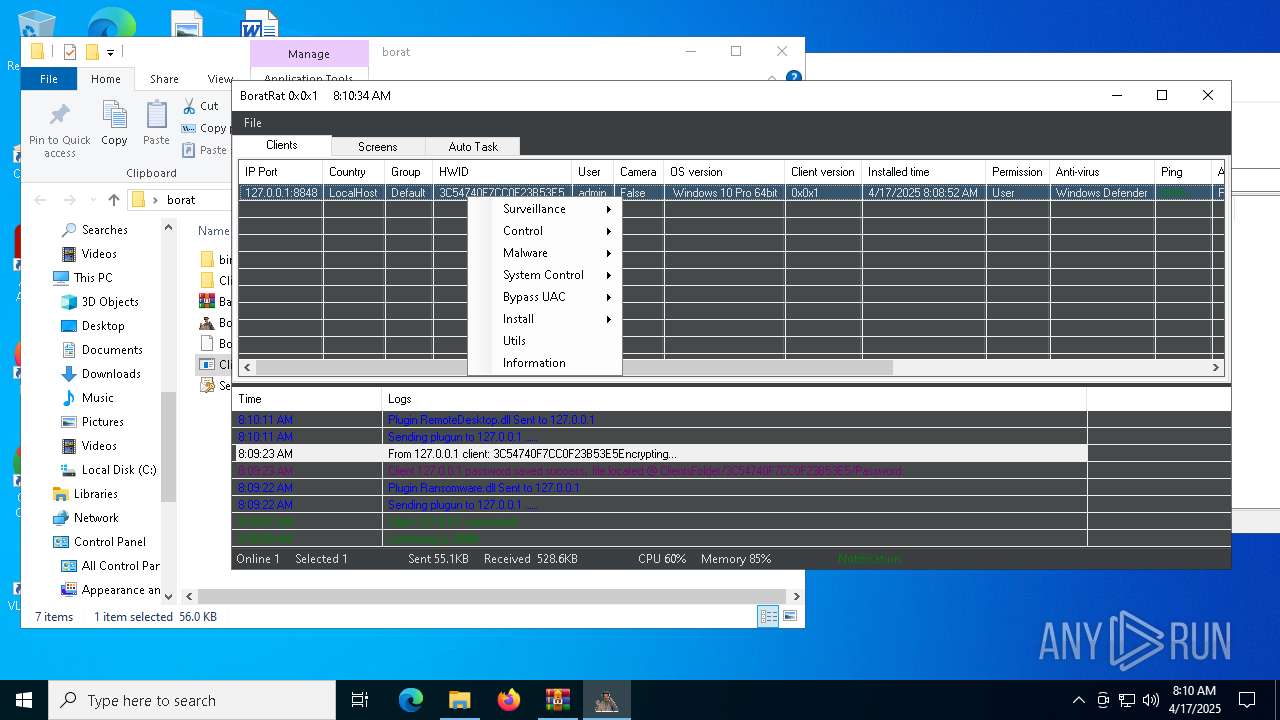Image resolution: width=1280 pixels, height=720 pixels.
Task: Click the Anti-virus column header
Action: click(x=1102, y=172)
